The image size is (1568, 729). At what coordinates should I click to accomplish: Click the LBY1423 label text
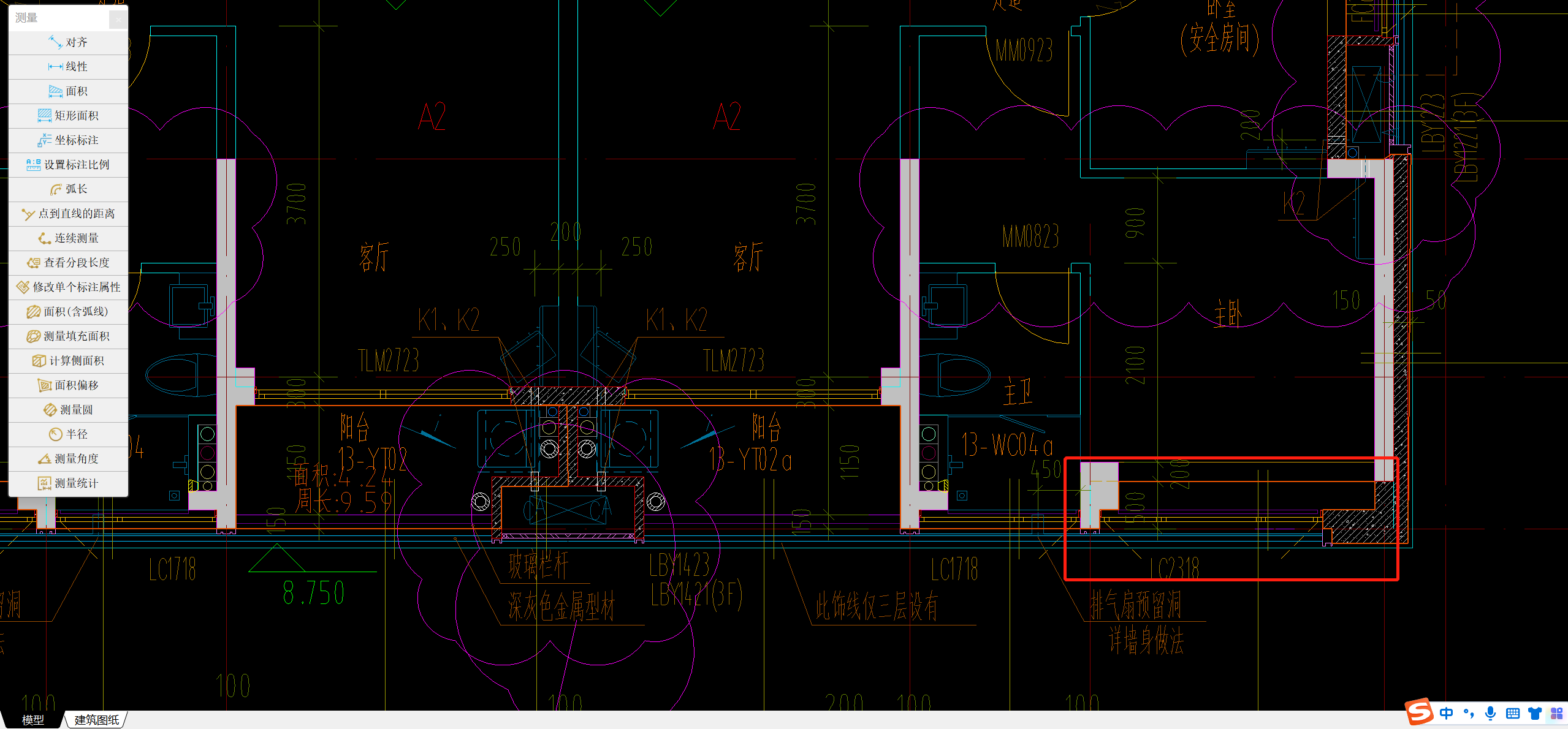(680, 565)
